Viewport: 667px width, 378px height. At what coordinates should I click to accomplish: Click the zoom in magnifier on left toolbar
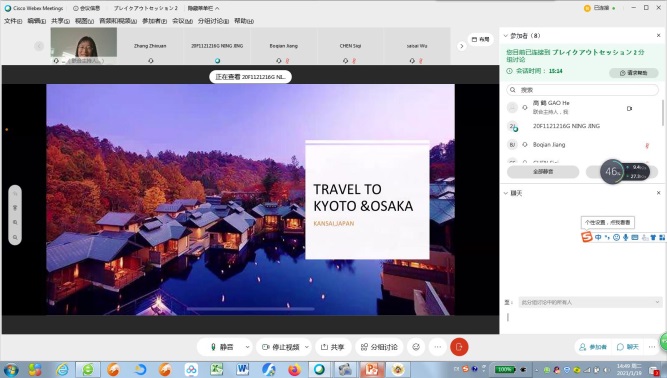click(x=15, y=222)
